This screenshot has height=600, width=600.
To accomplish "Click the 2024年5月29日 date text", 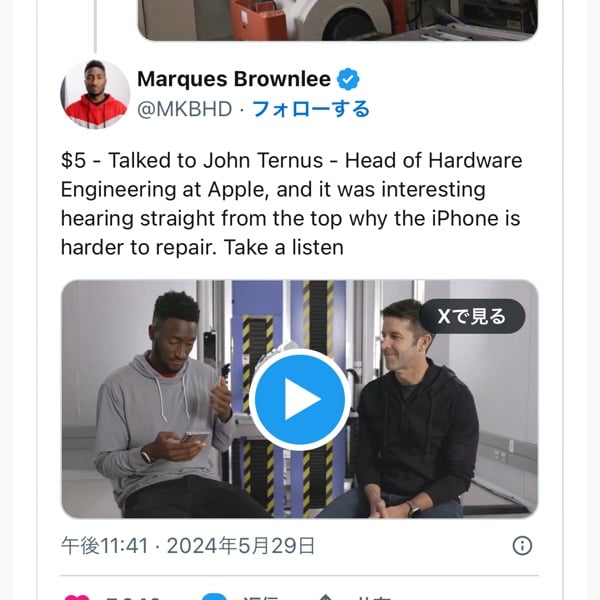I will [241, 546].
